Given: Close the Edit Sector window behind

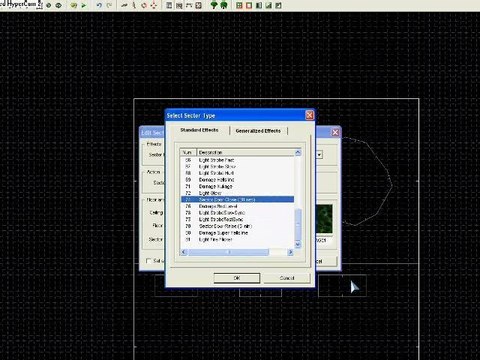Looking at the screenshot, I should click(335, 132).
